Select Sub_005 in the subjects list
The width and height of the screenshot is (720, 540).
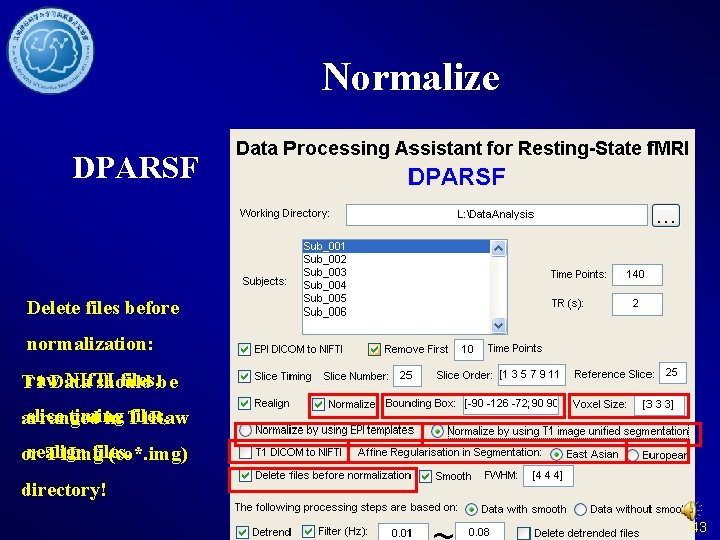(x=396, y=298)
